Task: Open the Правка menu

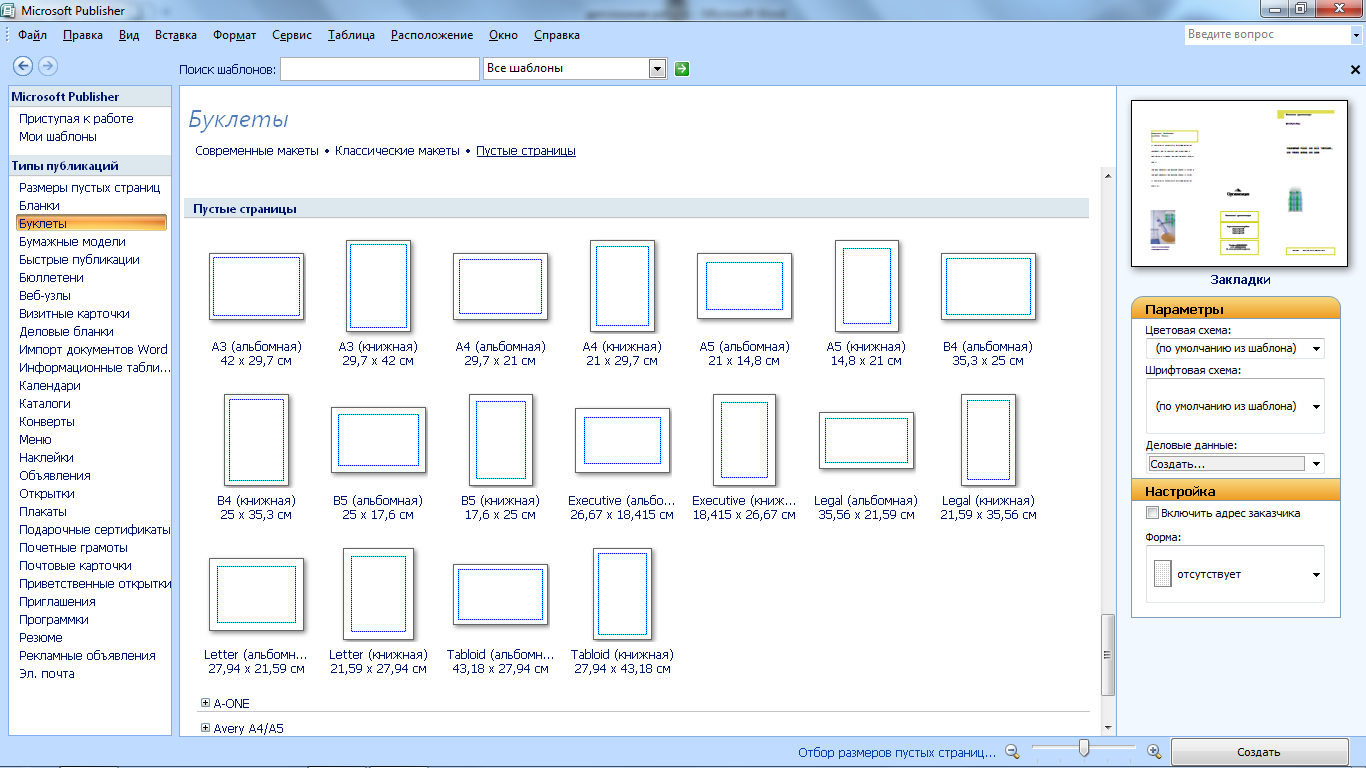Action: (x=83, y=35)
